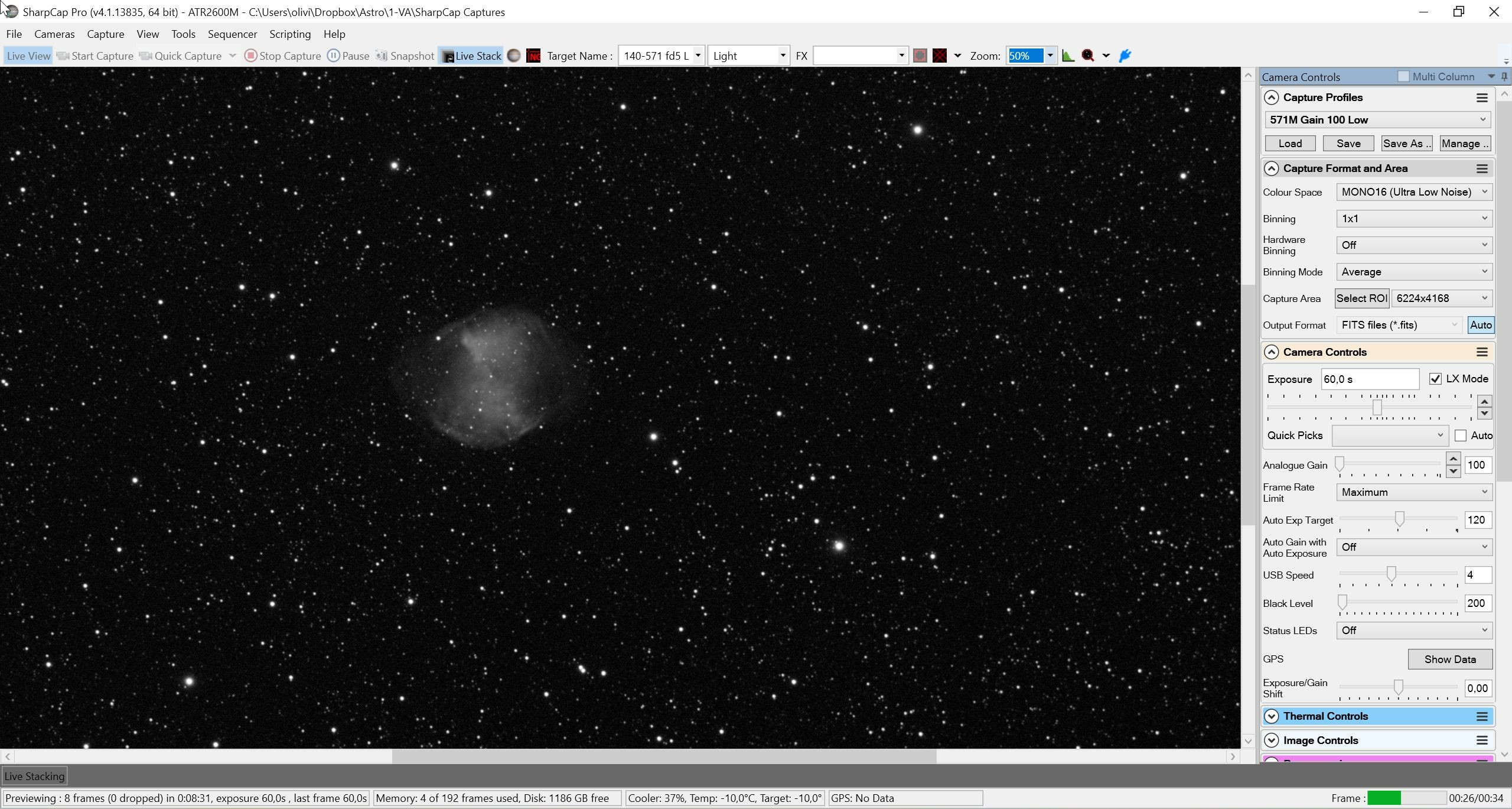Enable the Multi Column checkbox
The image size is (1512, 809).
click(1403, 77)
